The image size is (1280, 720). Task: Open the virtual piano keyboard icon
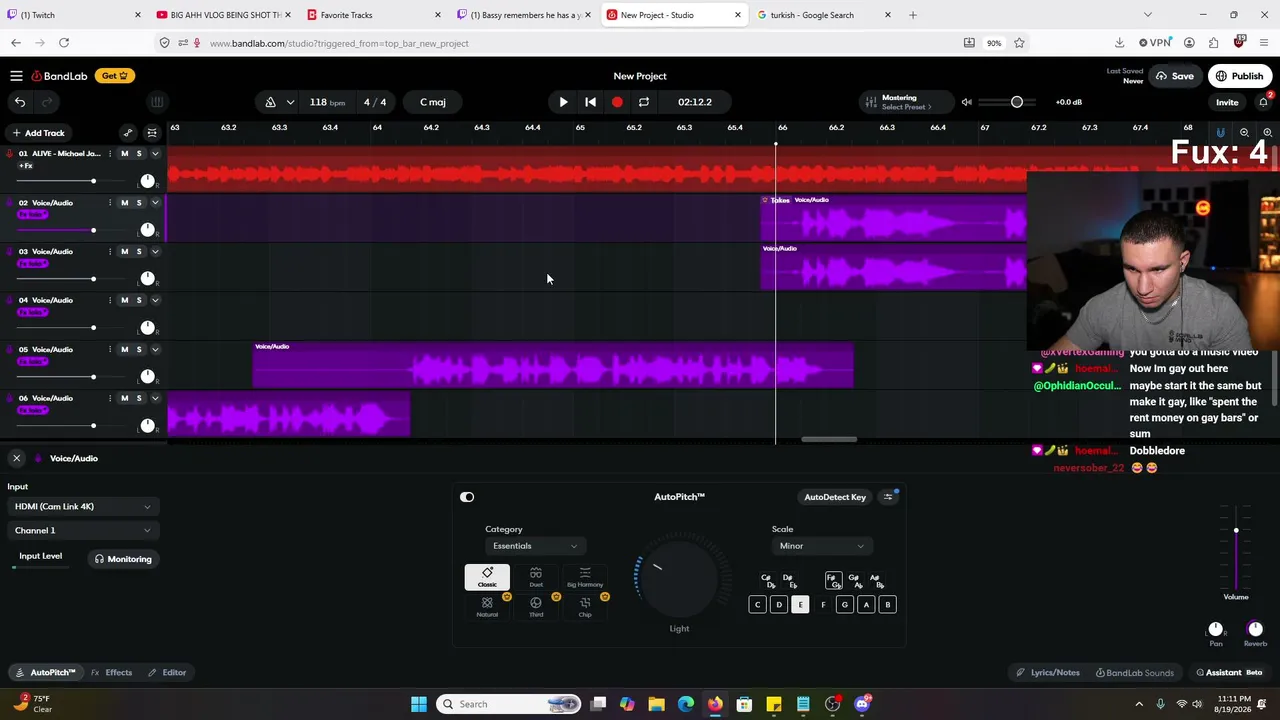(x=157, y=102)
